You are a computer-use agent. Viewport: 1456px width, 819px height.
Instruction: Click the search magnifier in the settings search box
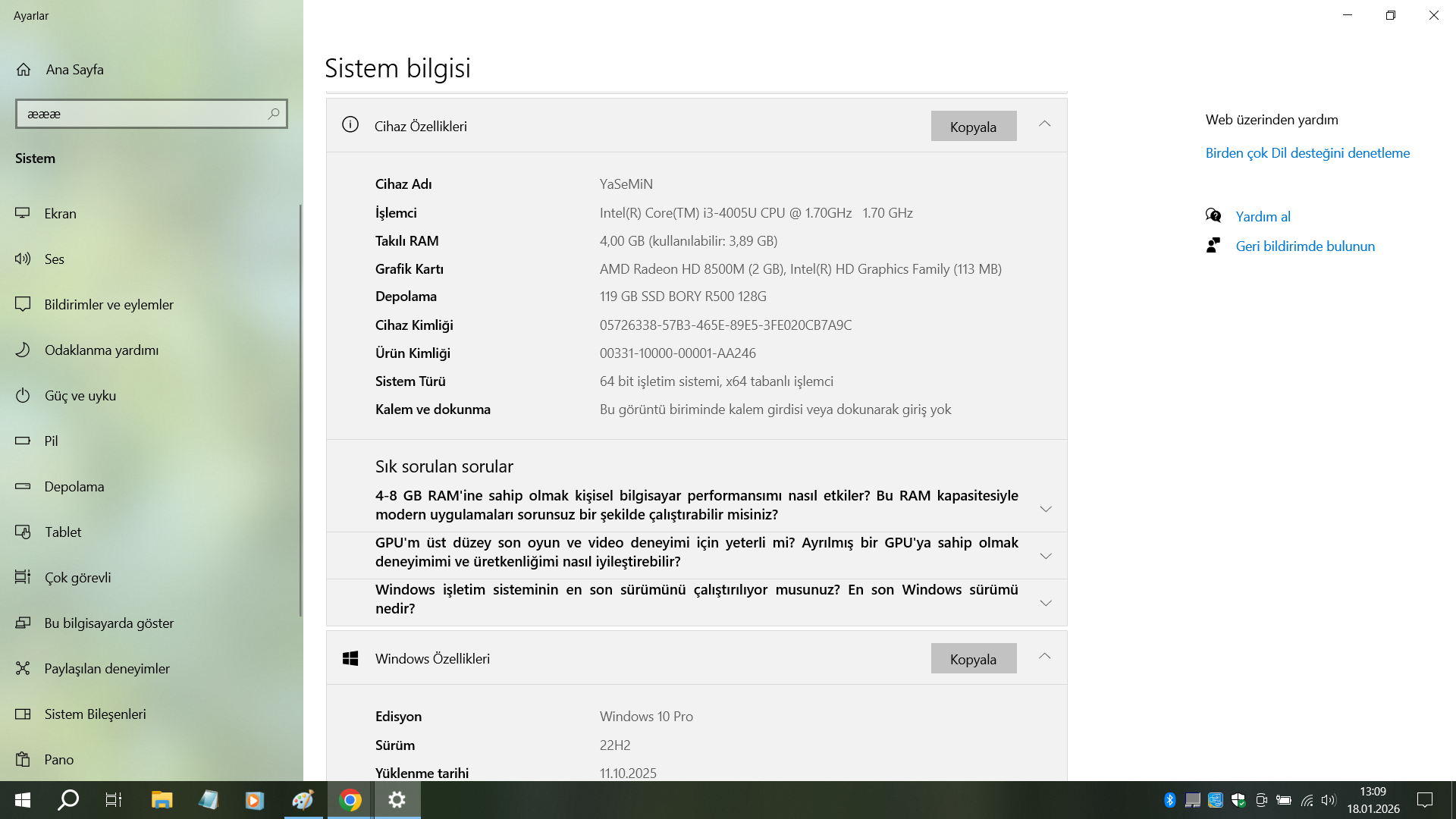pos(274,114)
